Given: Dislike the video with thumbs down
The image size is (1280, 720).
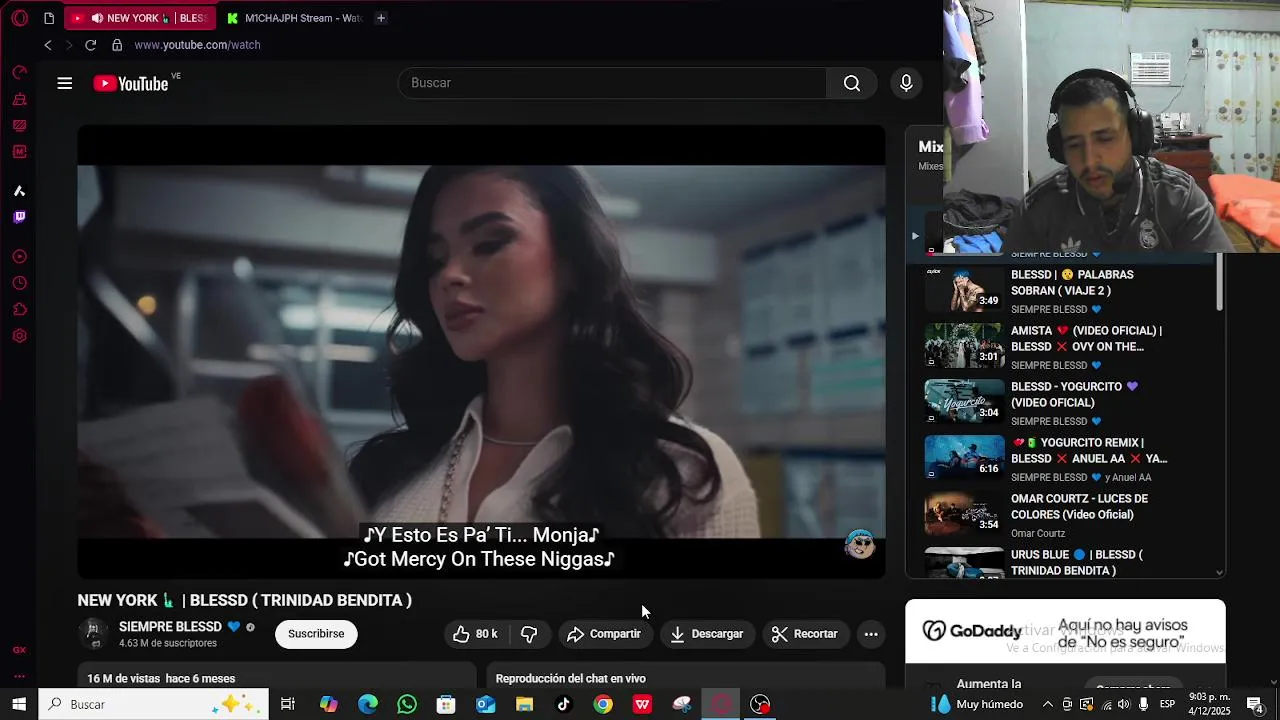Looking at the screenshot, I should coord(529,634).
